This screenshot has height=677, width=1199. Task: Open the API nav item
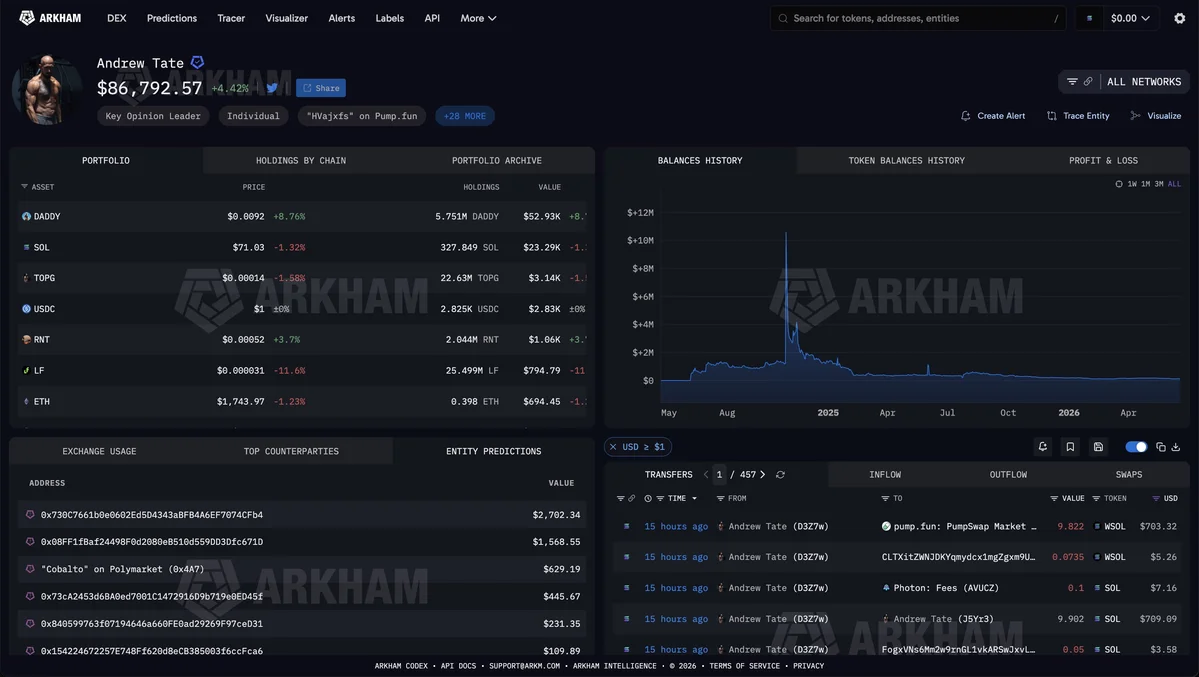pos(432,18)
